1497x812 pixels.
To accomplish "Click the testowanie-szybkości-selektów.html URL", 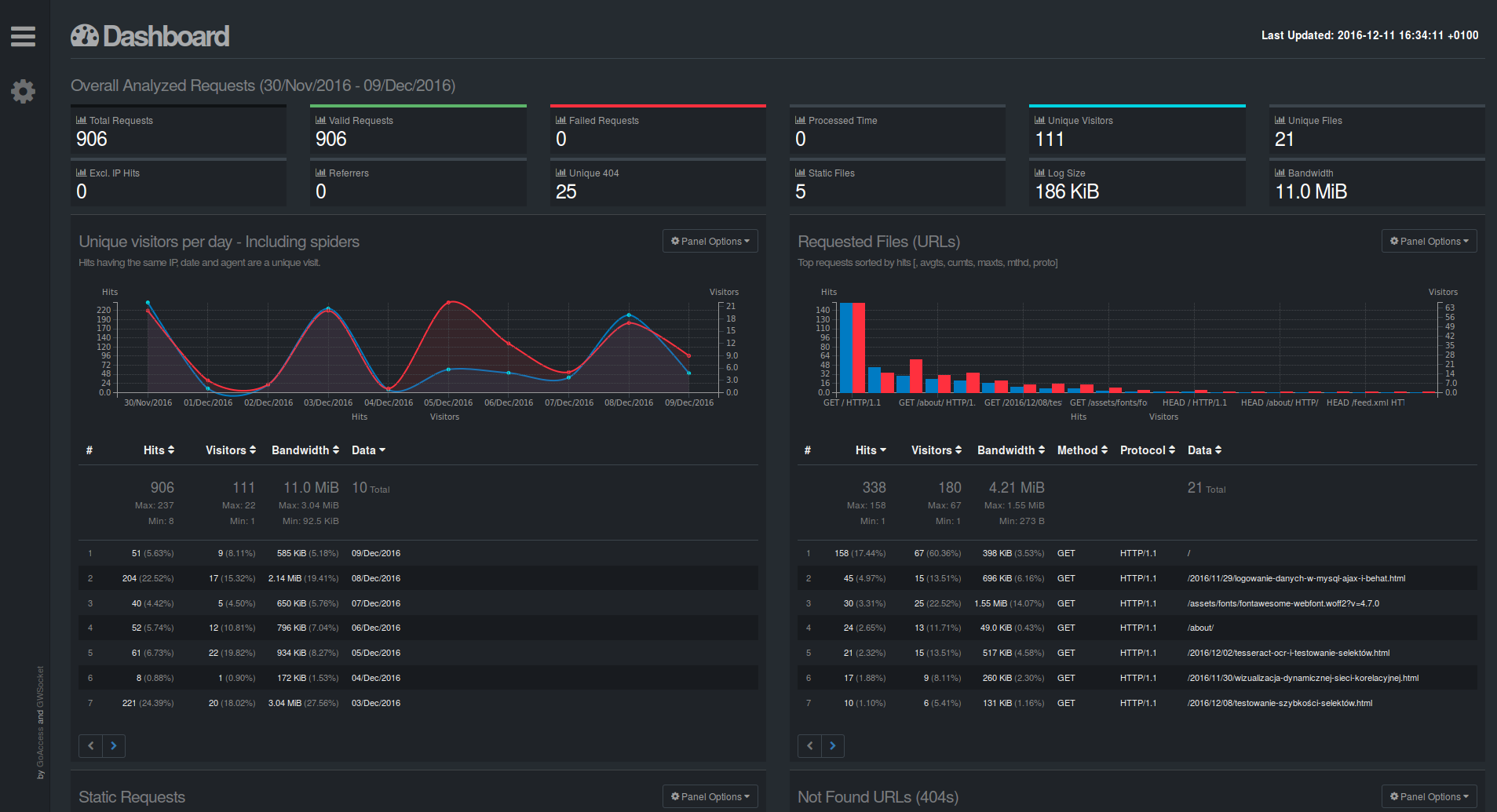I will pos(1280,703).
